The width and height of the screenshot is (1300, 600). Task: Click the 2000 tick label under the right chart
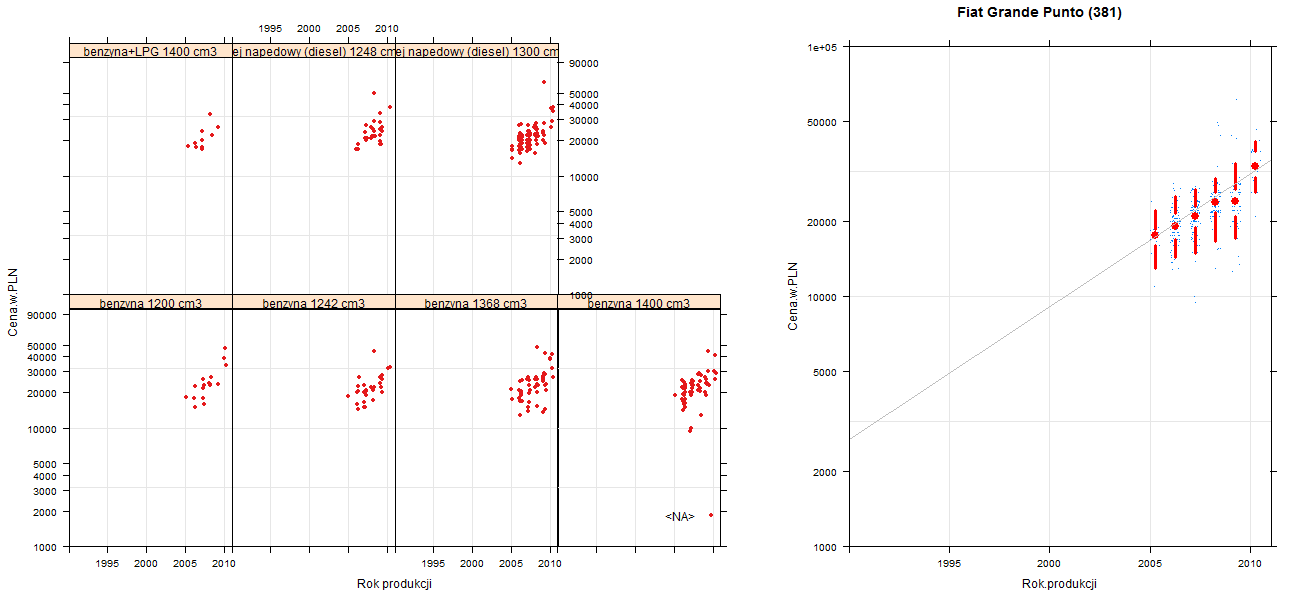1049,564
